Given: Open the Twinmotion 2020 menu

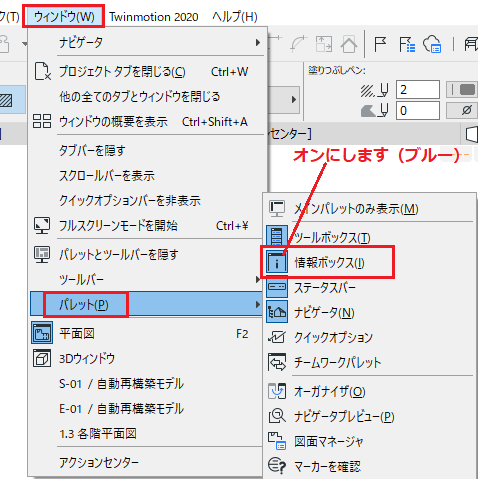Looking at the screenshot, I should pyautogui.click(x=154, y=17).
